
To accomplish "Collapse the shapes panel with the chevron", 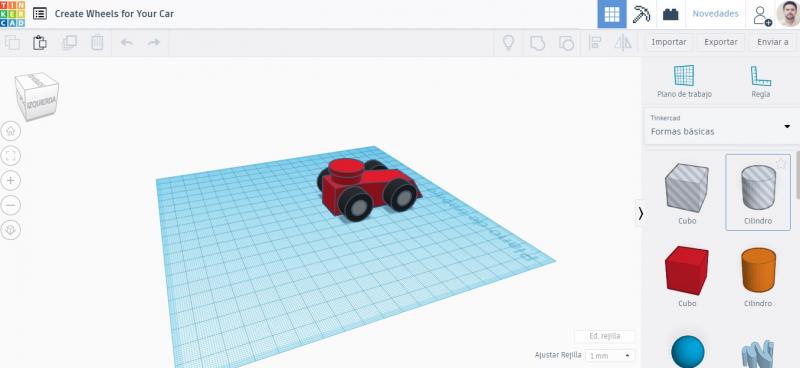I will tap(640, 213).
